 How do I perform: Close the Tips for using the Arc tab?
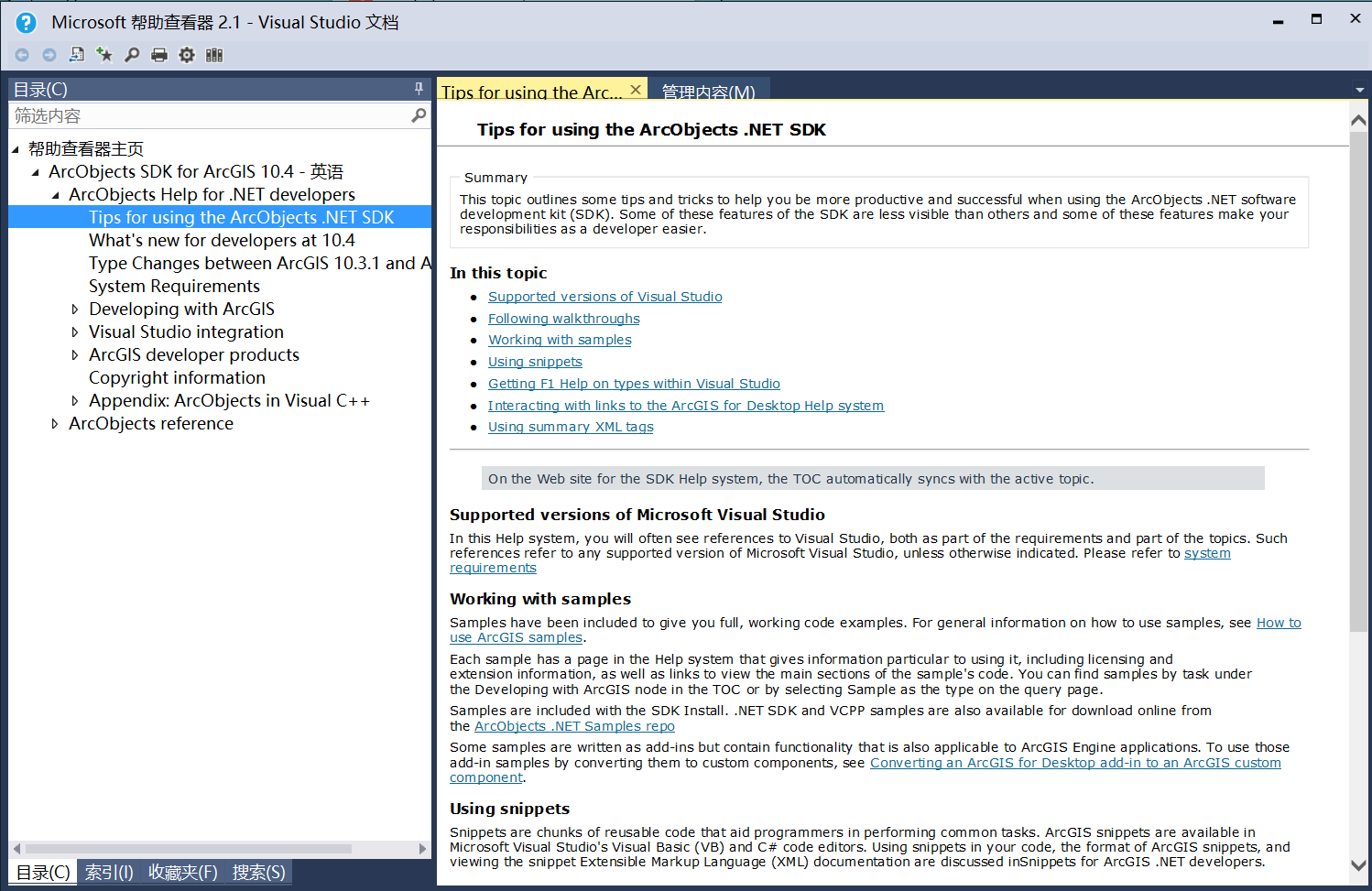click(x=636, y=90)
